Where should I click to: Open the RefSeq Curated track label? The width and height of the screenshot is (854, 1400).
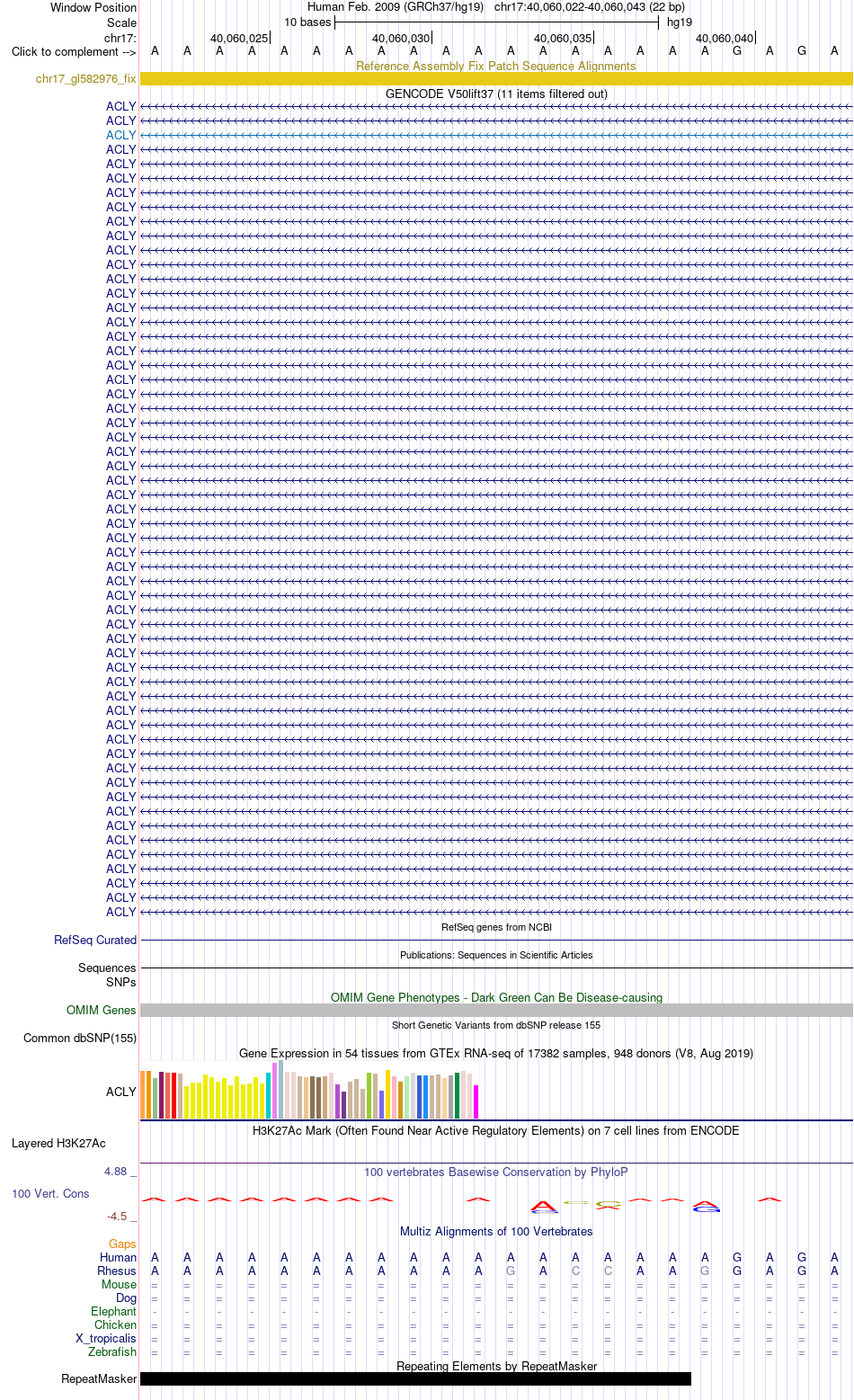[x=95, y=940]
